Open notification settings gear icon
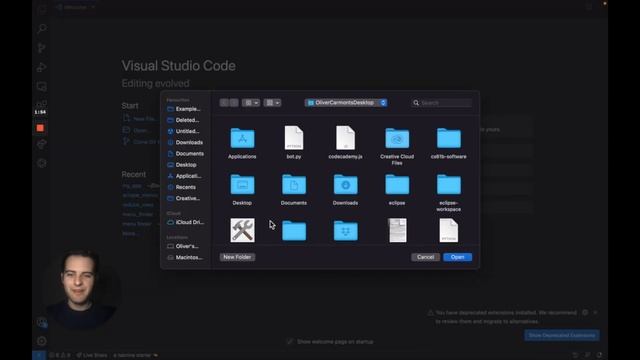The image size is (640, 360). point(585,312)
